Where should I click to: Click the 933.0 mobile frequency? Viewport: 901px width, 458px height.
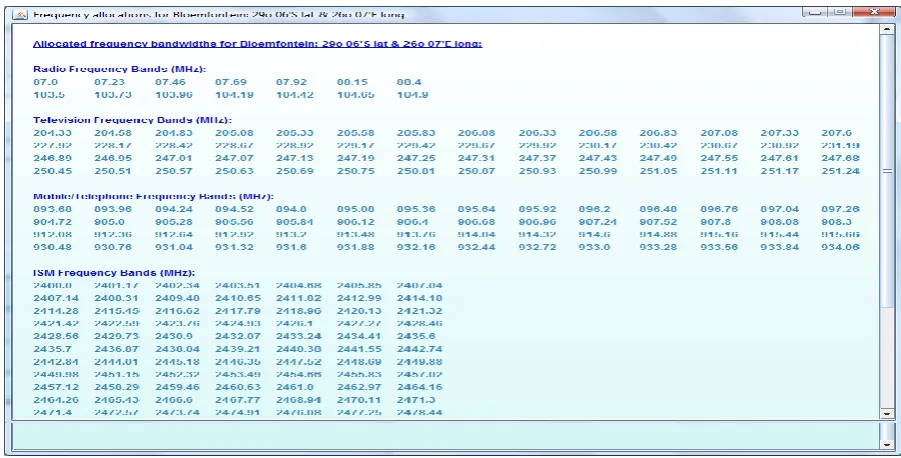click(x=595, y=247)
